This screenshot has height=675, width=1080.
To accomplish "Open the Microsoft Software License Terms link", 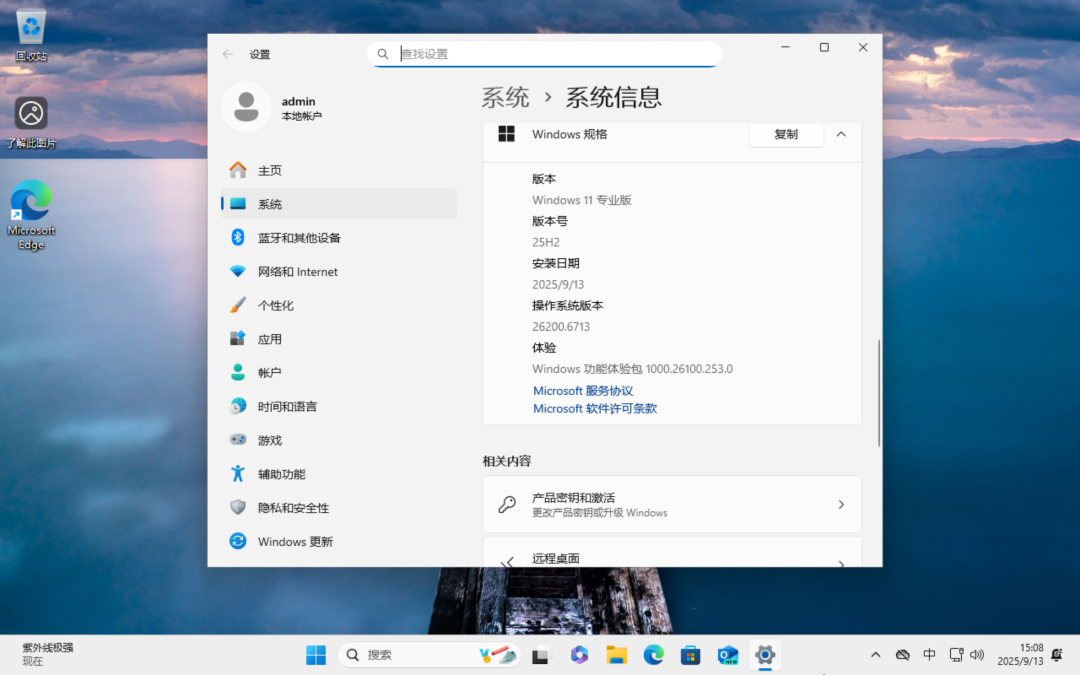I will tap(595, 409).
